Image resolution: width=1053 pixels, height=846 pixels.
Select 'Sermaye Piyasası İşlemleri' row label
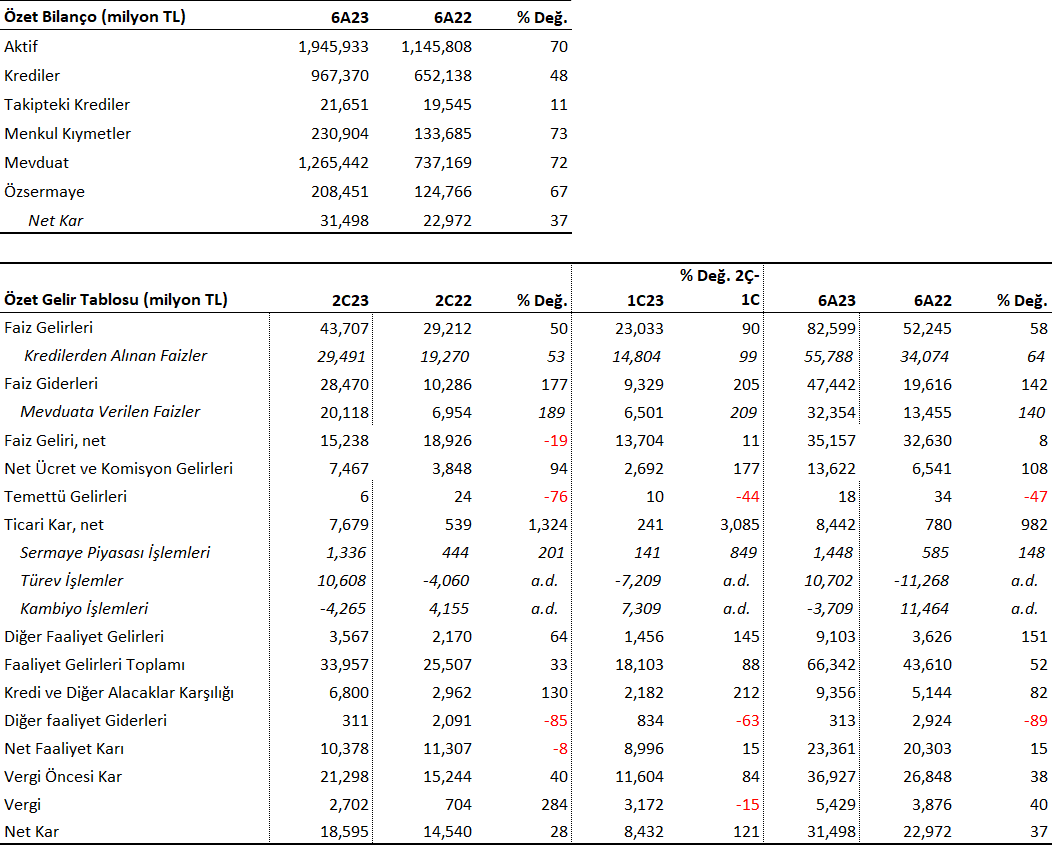click(x=115, y=553)
